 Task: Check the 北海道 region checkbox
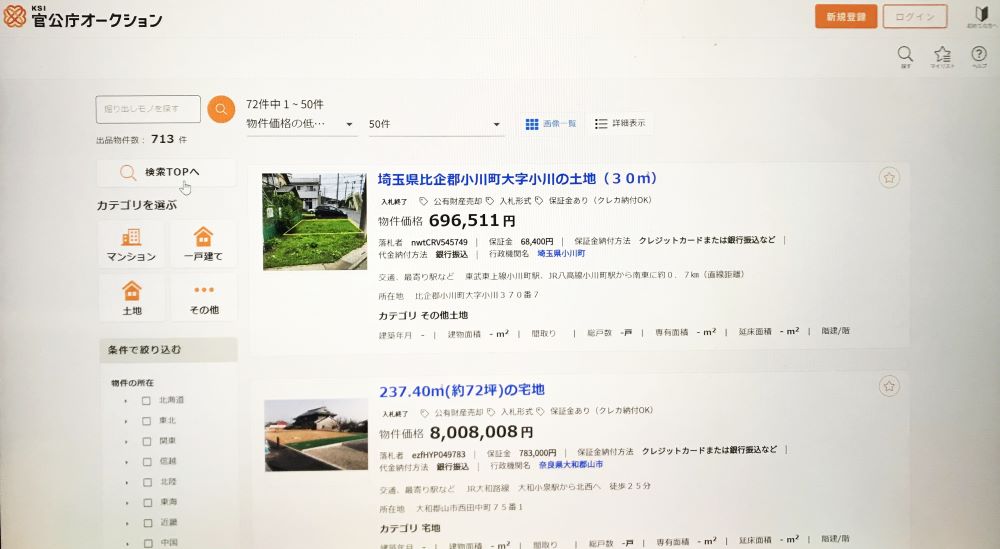point(147,400)
